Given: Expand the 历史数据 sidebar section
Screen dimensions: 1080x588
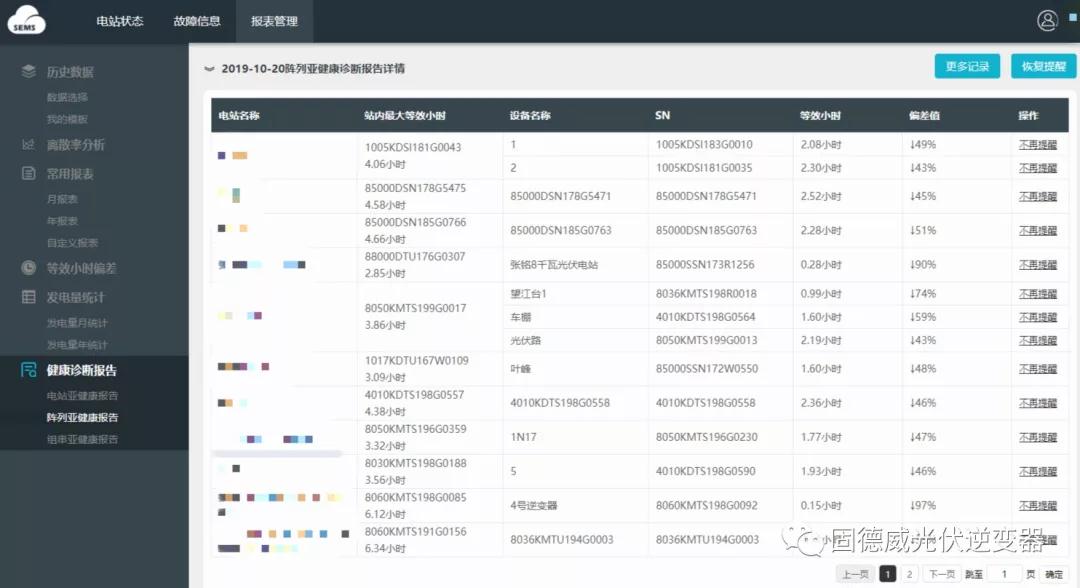Looking at the screenshot, I should (70, 72).
